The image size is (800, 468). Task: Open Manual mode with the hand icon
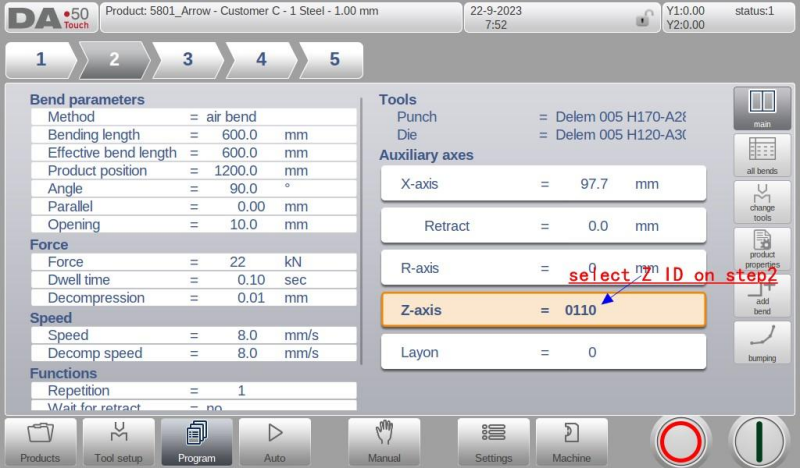[384, 442]
